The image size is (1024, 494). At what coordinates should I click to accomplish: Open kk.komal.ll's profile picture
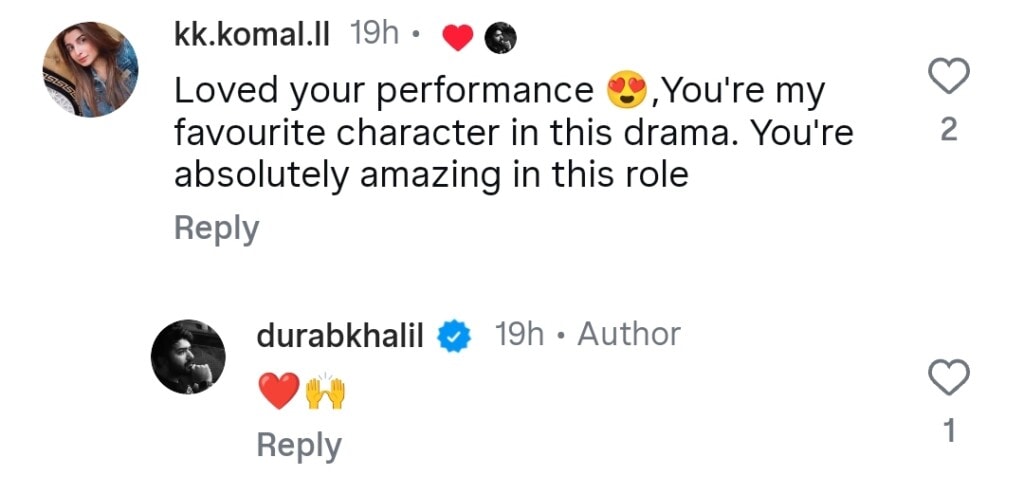90,70
